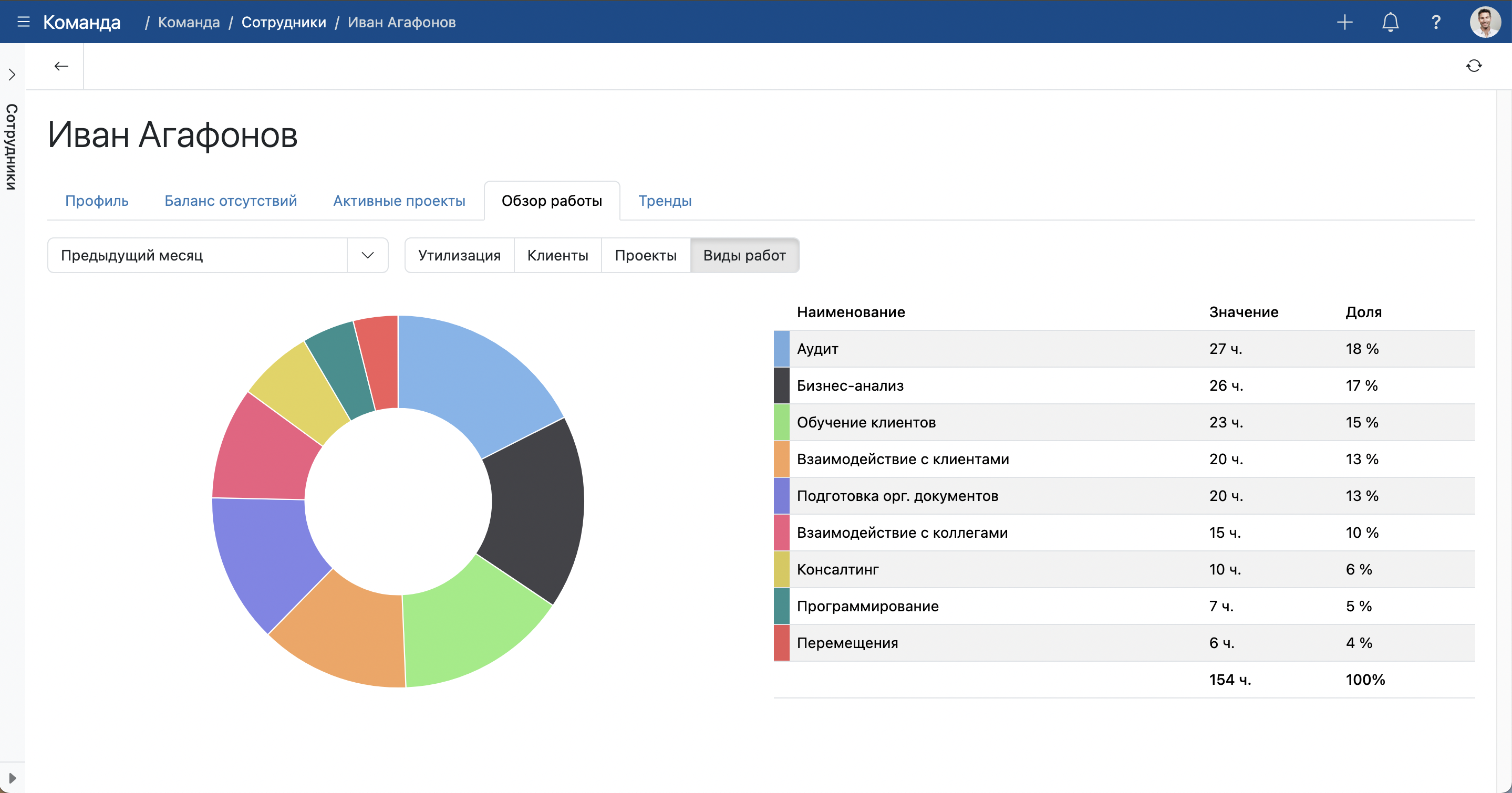Click the Обучение клиентов green swatch
Screen dimensions: 1512x793
coord(781,422)
